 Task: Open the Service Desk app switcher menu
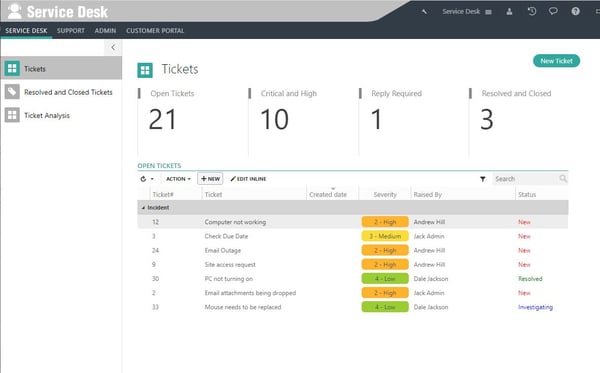tap(466, 11)
